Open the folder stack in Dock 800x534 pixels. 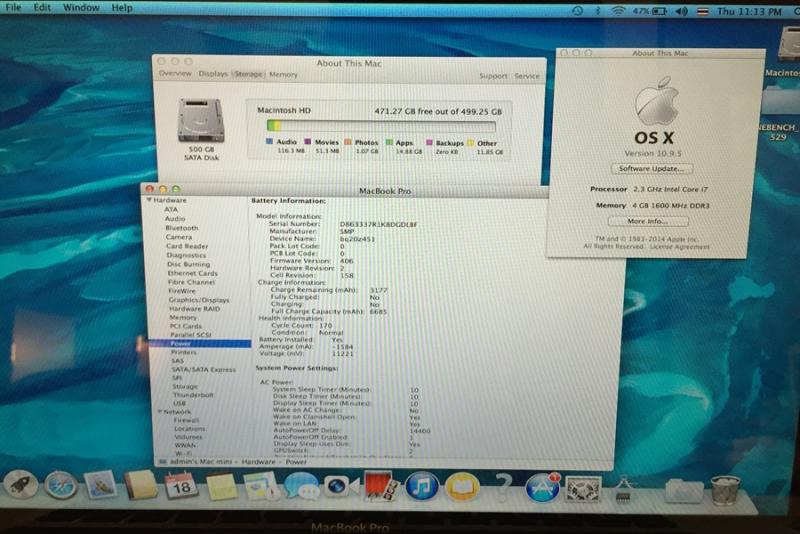click(684, 491)
